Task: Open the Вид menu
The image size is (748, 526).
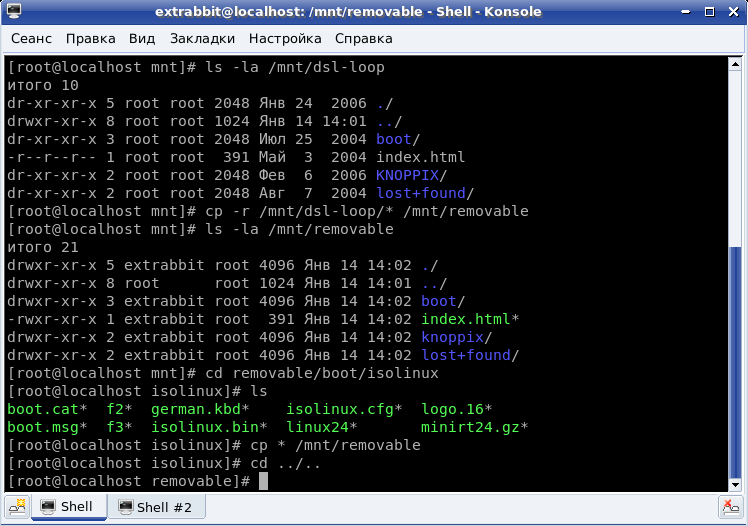Action: 142,39
